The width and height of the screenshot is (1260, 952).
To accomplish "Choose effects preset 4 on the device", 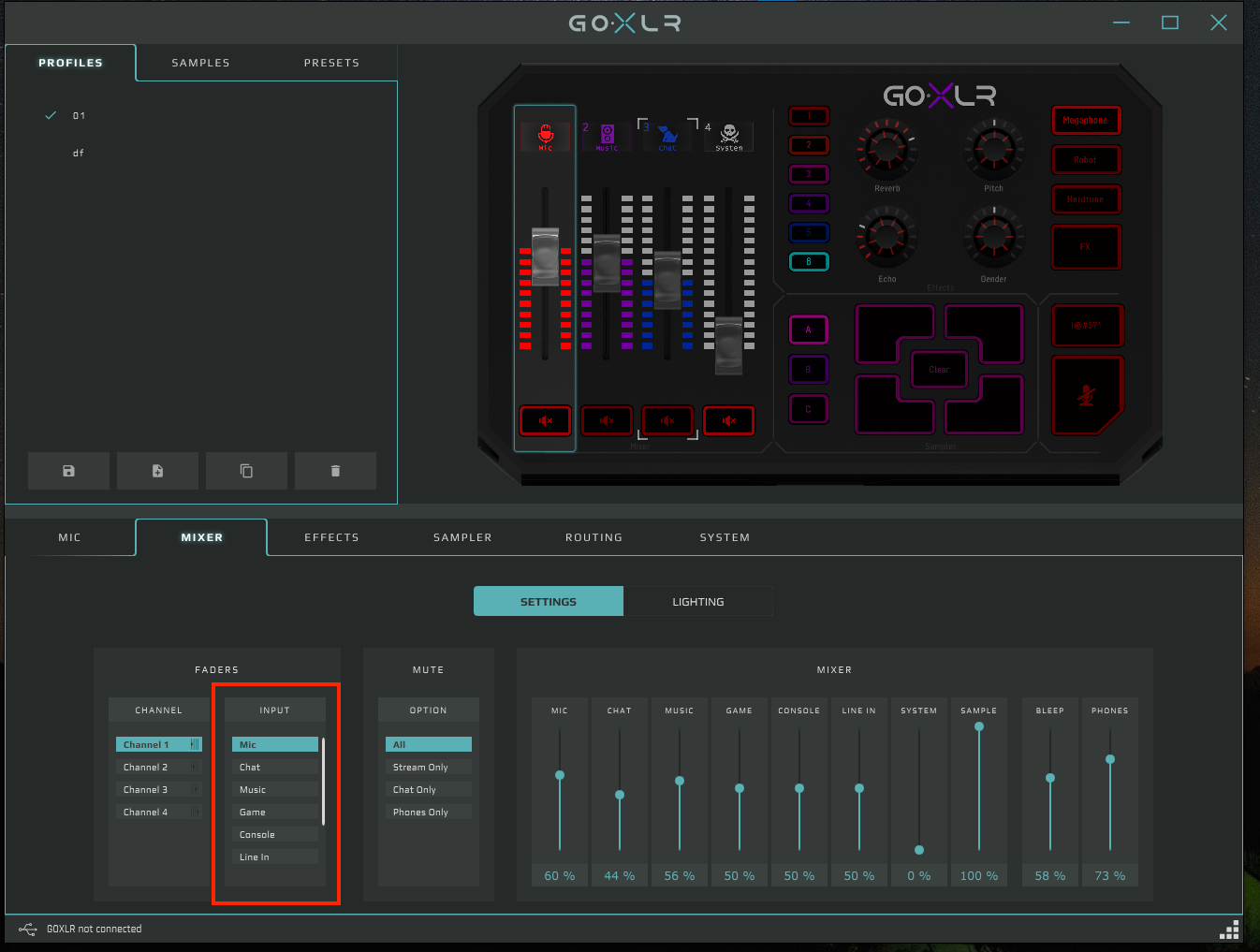I will tap(809, 203).
